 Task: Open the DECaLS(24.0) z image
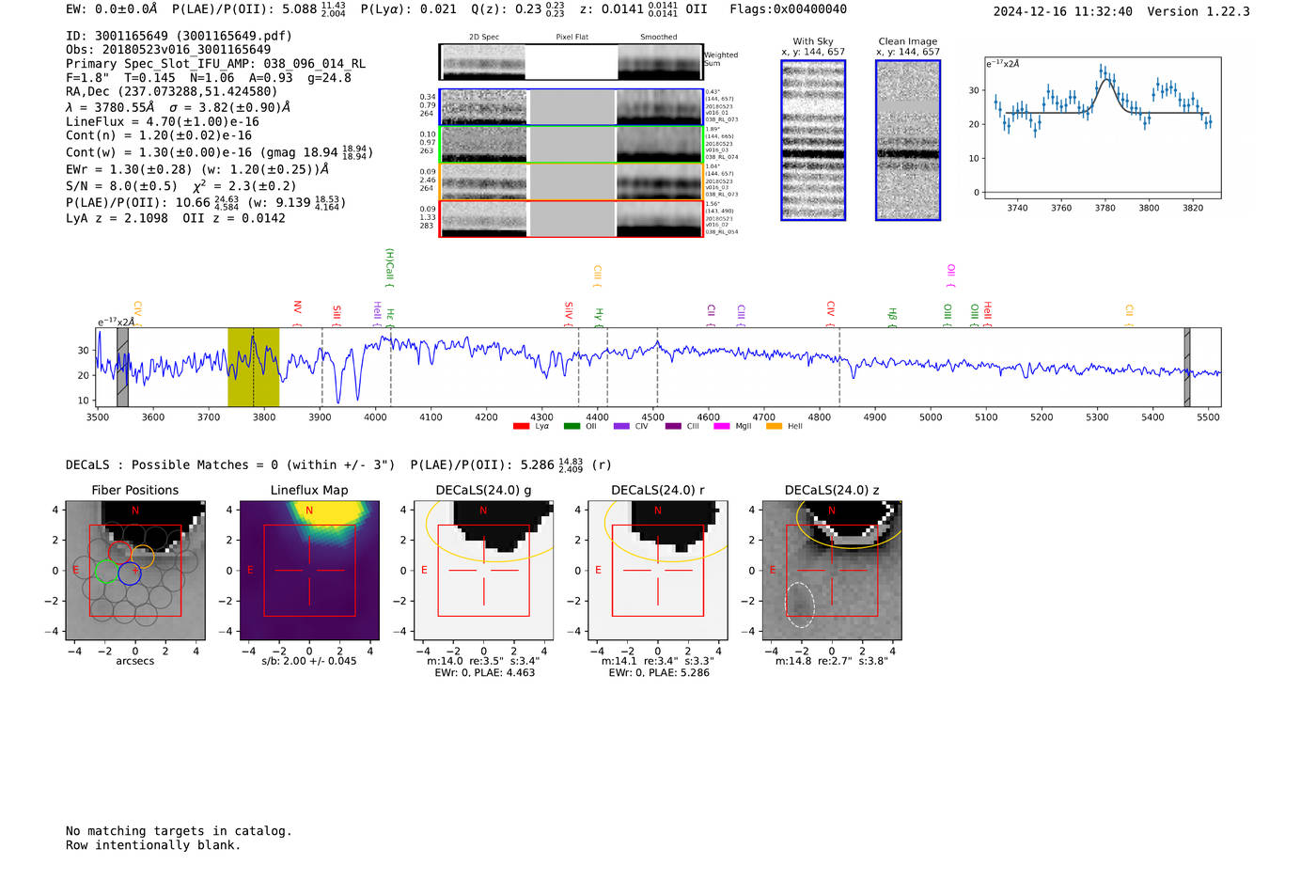[832, 570]
